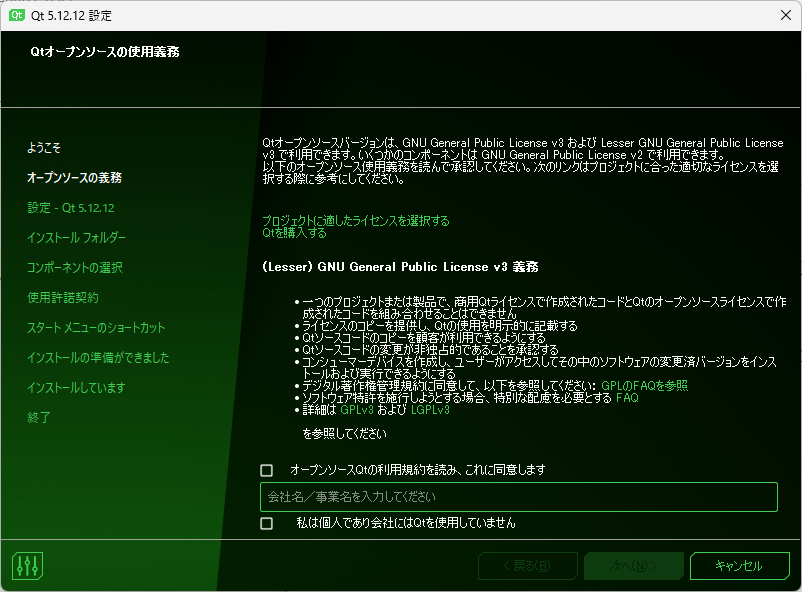Select オープンソースの義務 step in sidebar
802x592 pixels.
coord(75,178)
